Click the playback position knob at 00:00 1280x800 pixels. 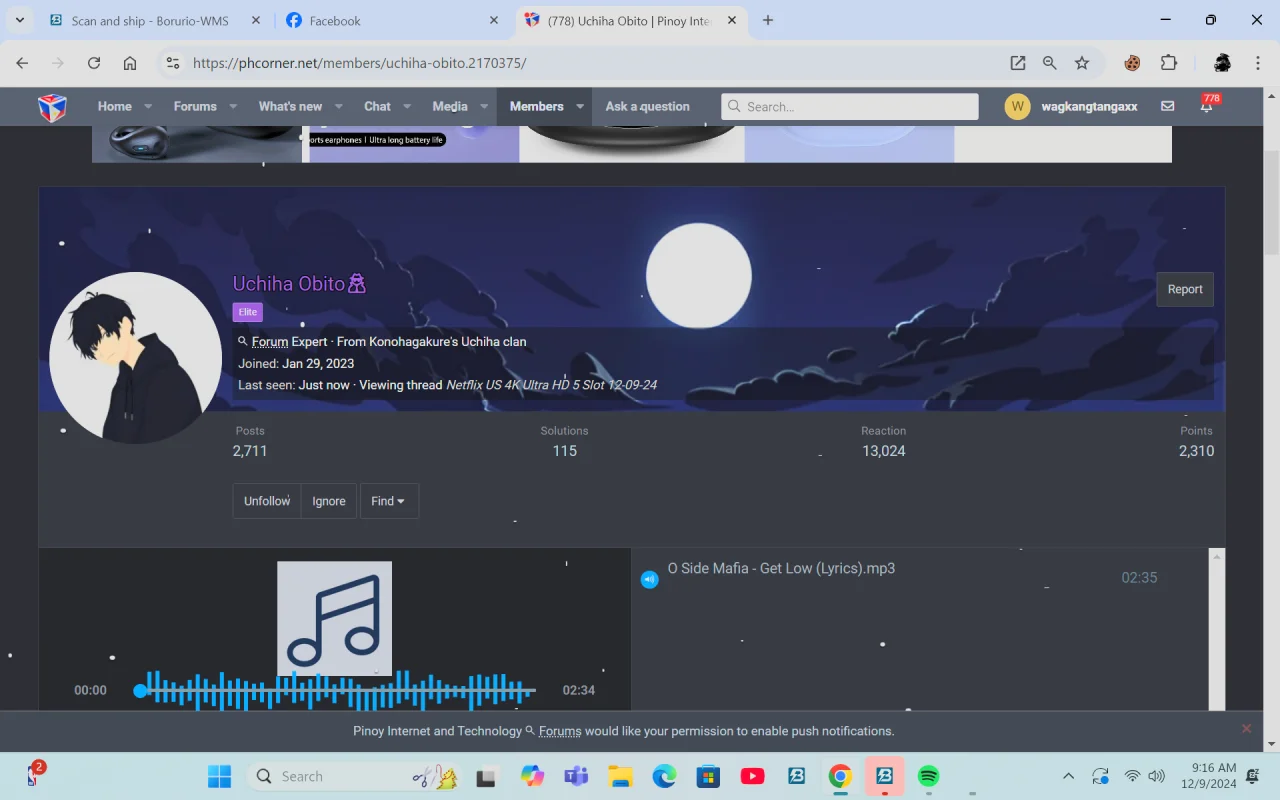(140, 690)
